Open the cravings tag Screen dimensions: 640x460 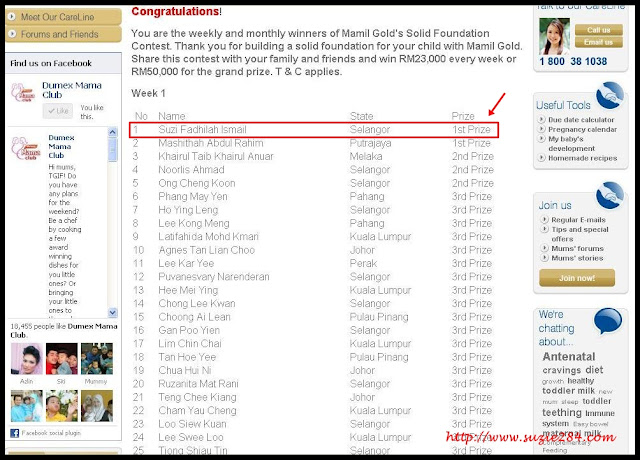coord(562,370)
